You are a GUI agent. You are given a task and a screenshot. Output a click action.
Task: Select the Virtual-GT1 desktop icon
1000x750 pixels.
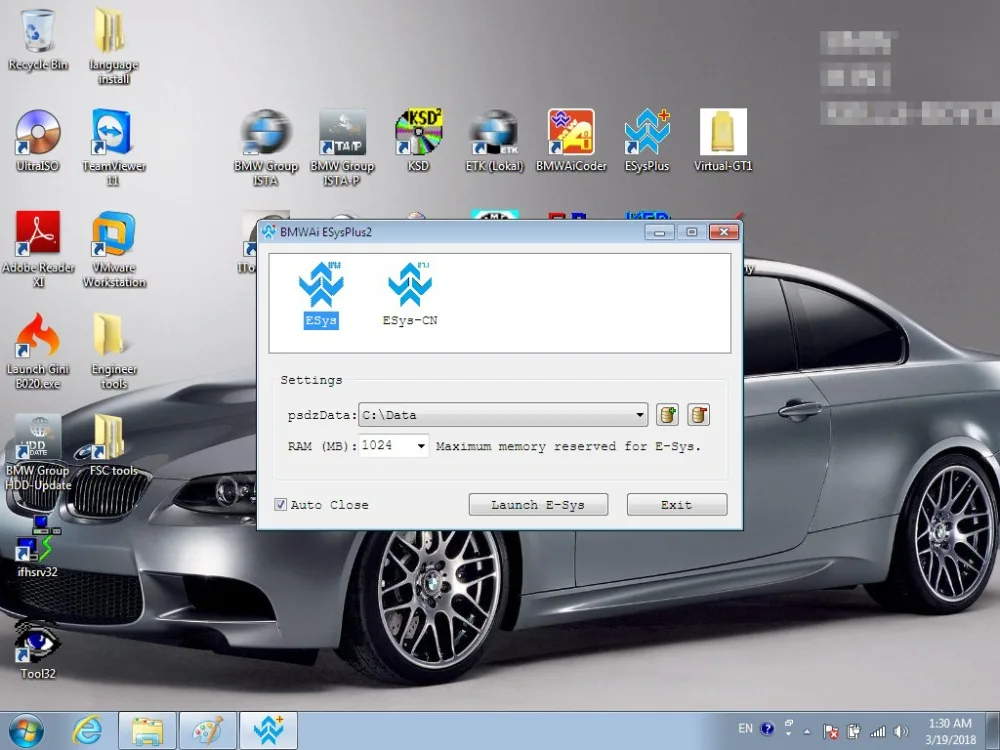723,140
